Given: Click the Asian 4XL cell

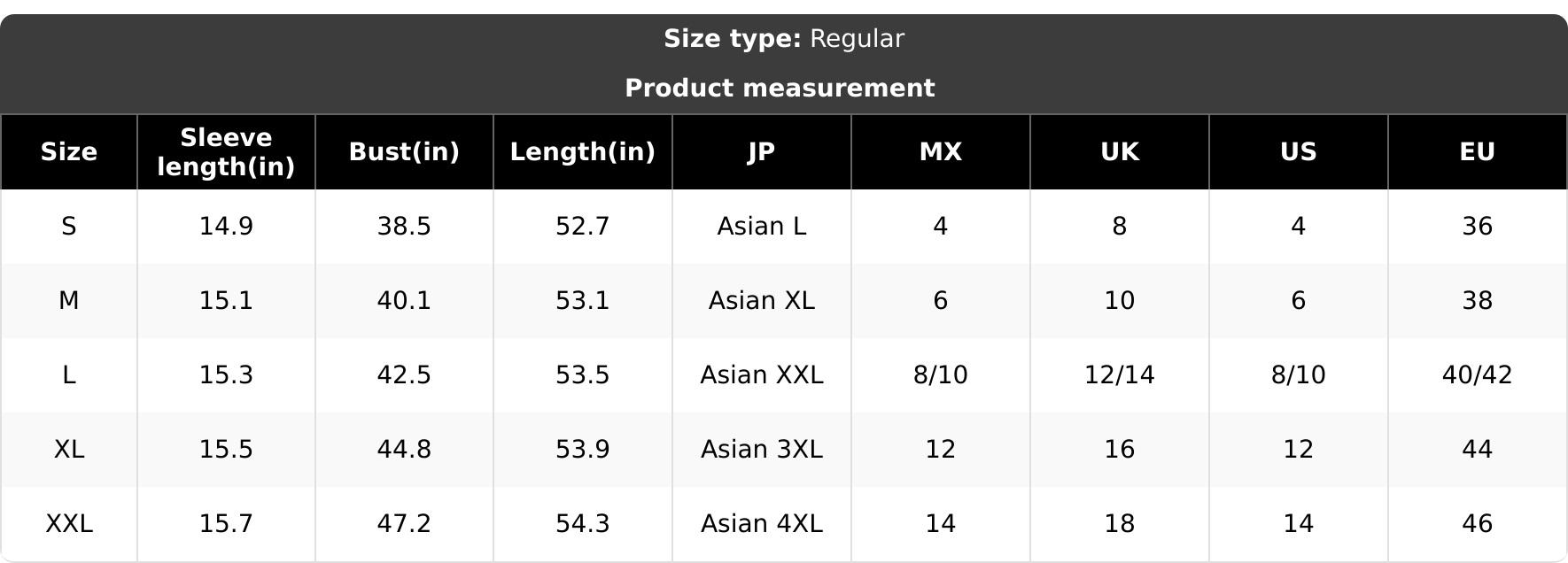Looking at the screenshot, I should [x=762, y=524].
